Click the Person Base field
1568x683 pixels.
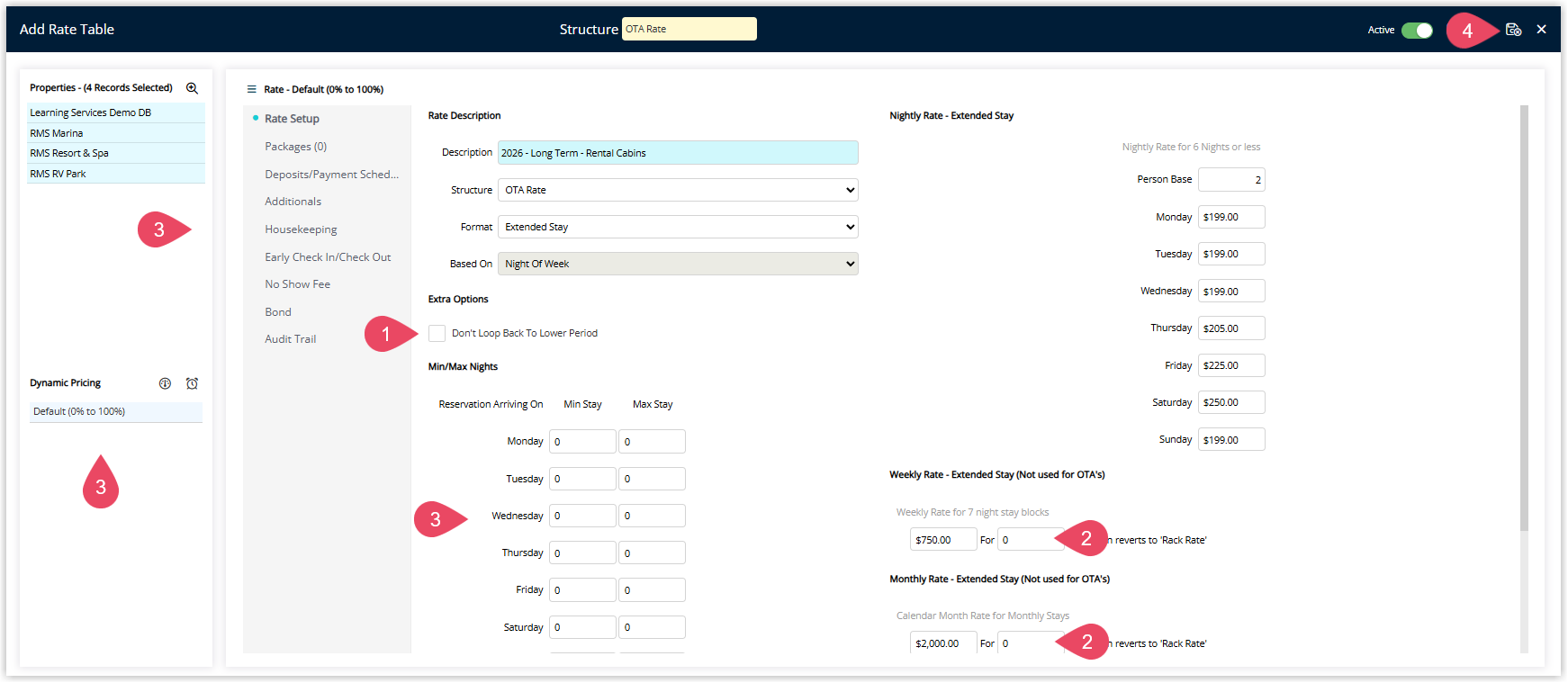[x=1231, y=180]
